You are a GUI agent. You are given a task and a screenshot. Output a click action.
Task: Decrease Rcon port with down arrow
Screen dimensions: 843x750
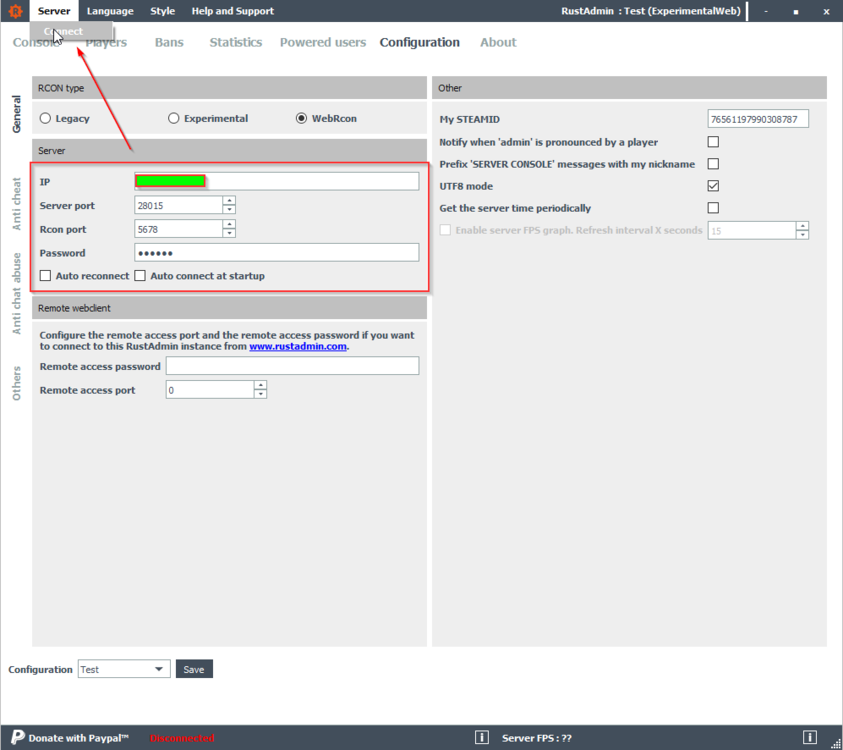pyautogui.click(x=229, y=233)
